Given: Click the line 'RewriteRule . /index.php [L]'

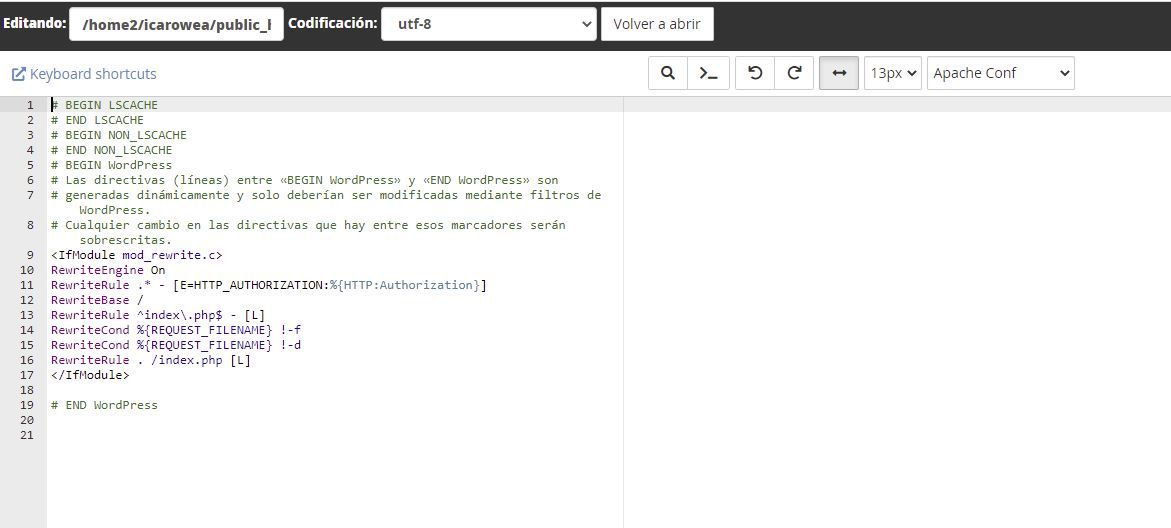Looking at the screenshot, I should tap(151, 360).
